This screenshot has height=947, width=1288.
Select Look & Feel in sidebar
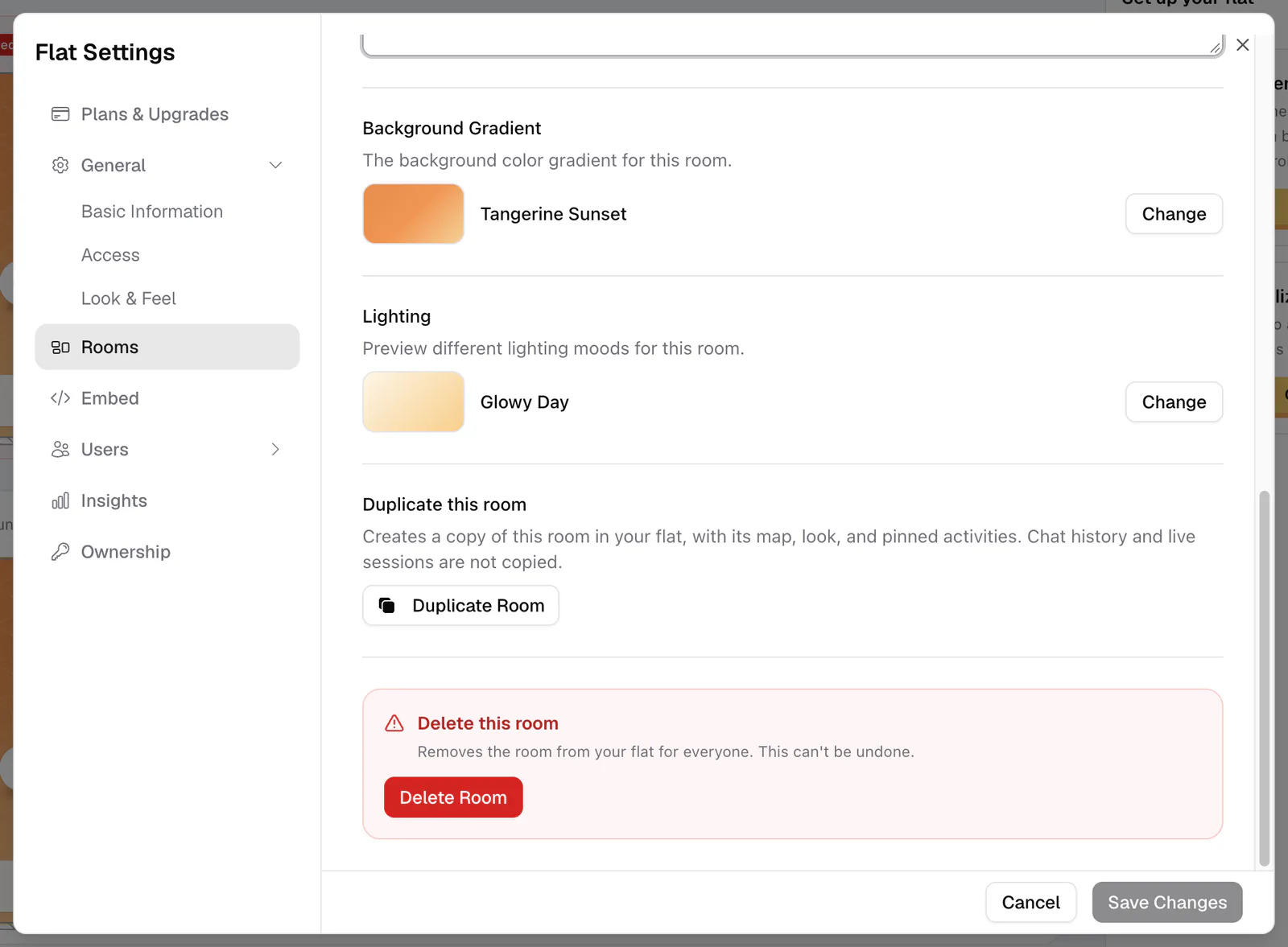(x=129, y=299)
